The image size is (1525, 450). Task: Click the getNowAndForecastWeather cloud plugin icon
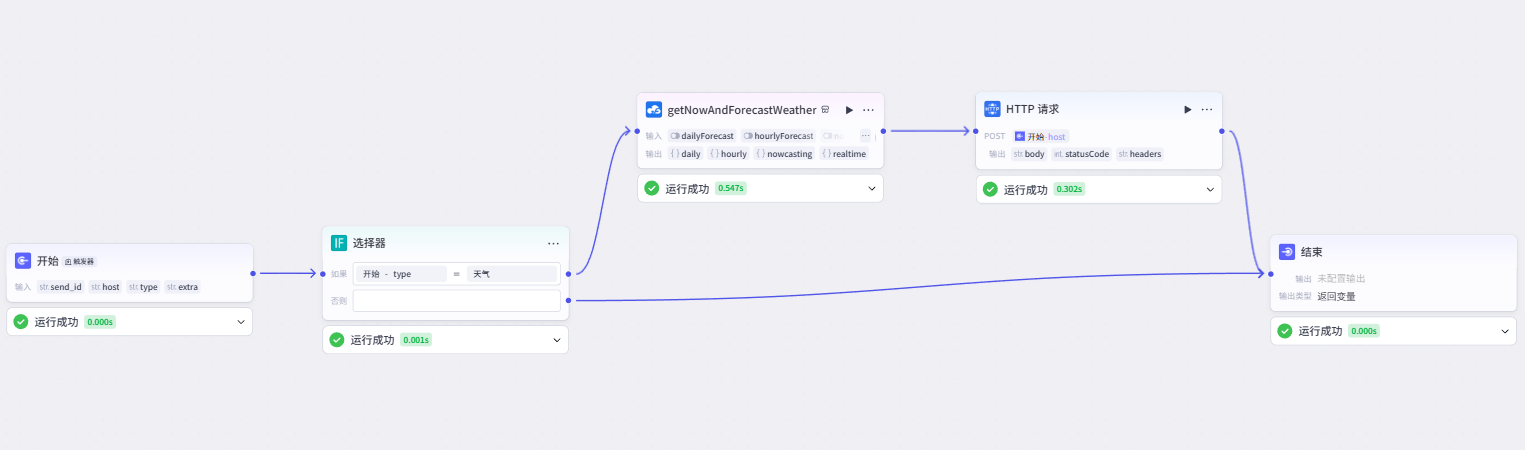[654, 110]
